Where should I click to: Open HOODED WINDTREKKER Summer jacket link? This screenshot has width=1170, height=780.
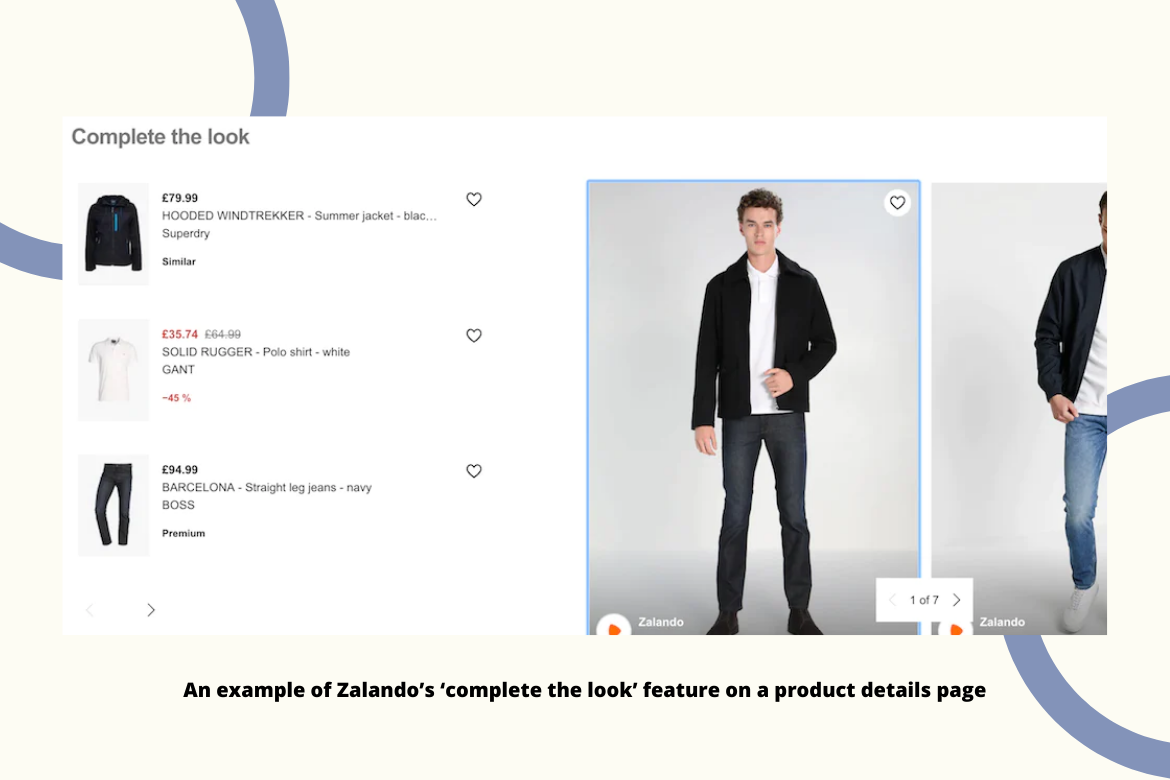pos(299,216)
